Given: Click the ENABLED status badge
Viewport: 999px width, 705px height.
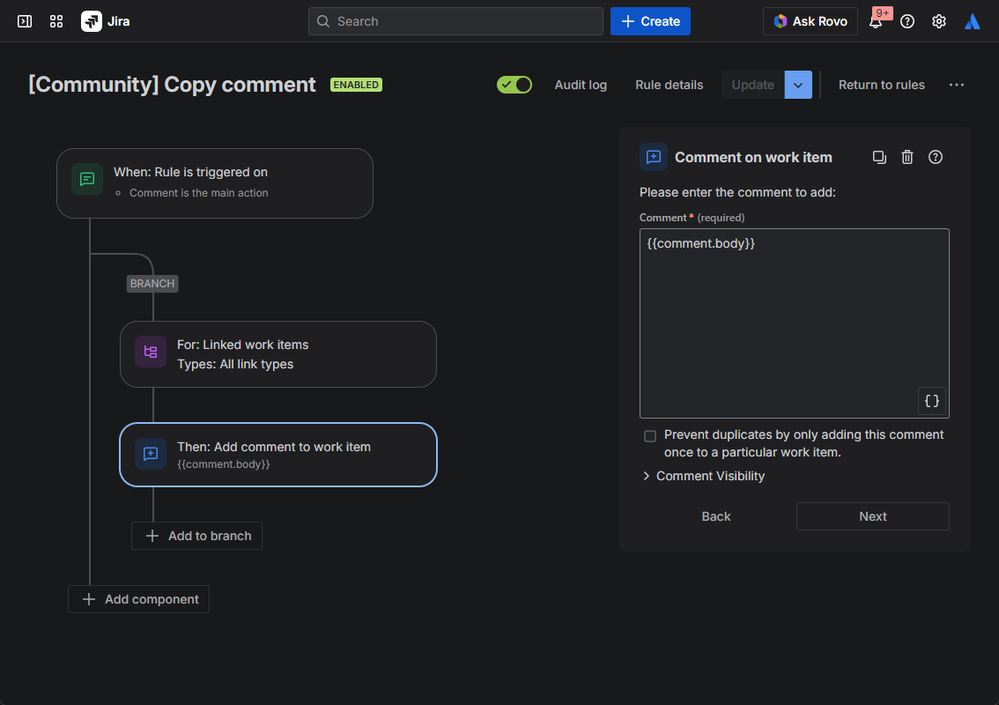Looking at the screenshot, I should (x=356, y=85).
